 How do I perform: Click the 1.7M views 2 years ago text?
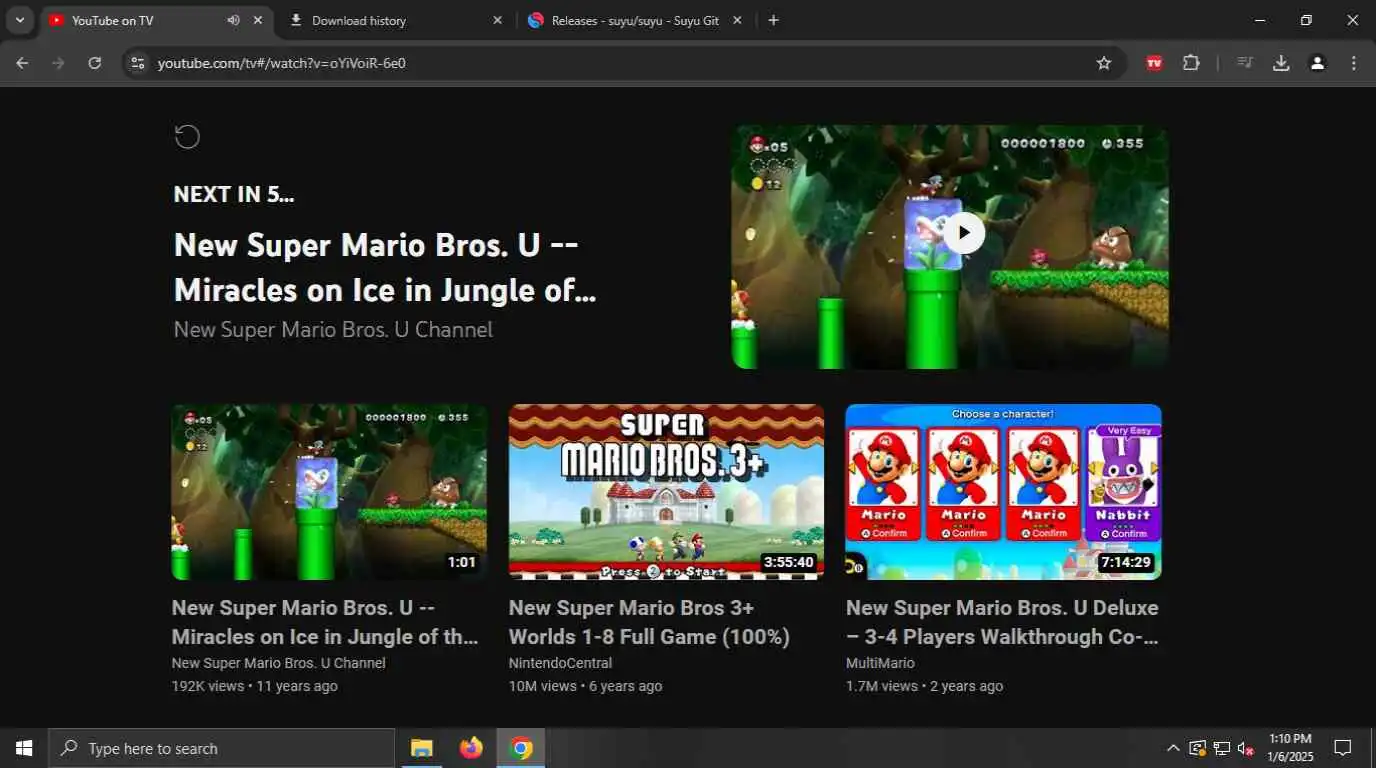click(924, 686)
